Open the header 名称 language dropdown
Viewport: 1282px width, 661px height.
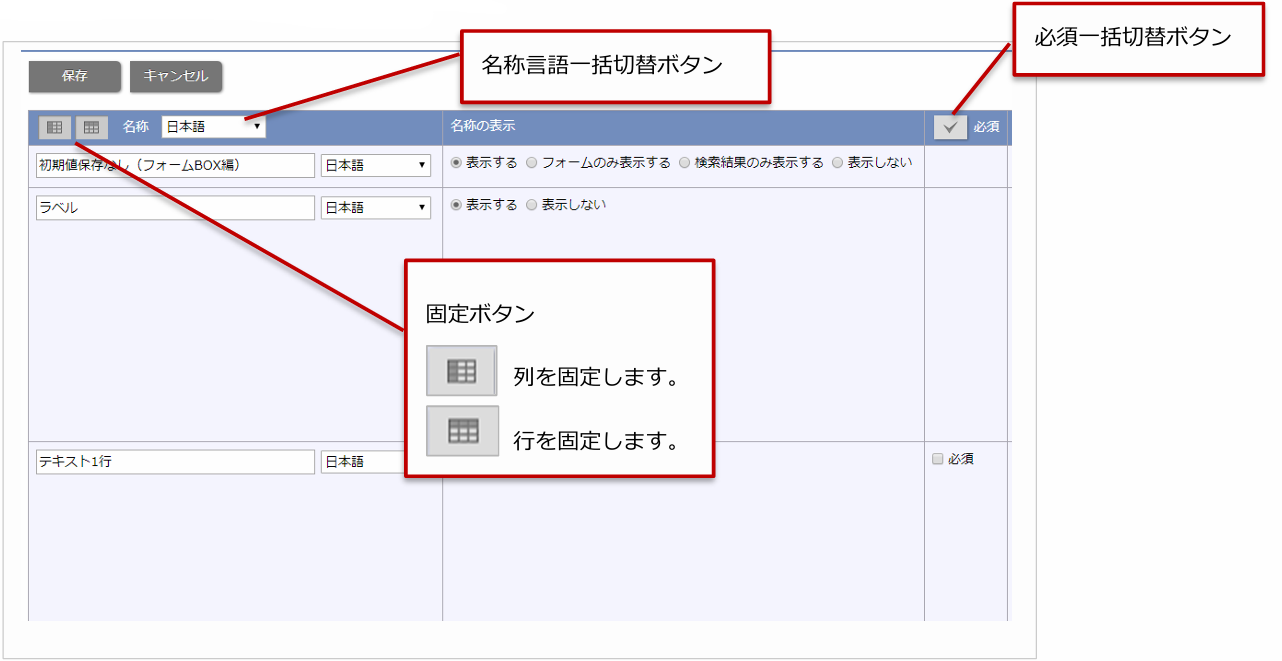(214, 127)
